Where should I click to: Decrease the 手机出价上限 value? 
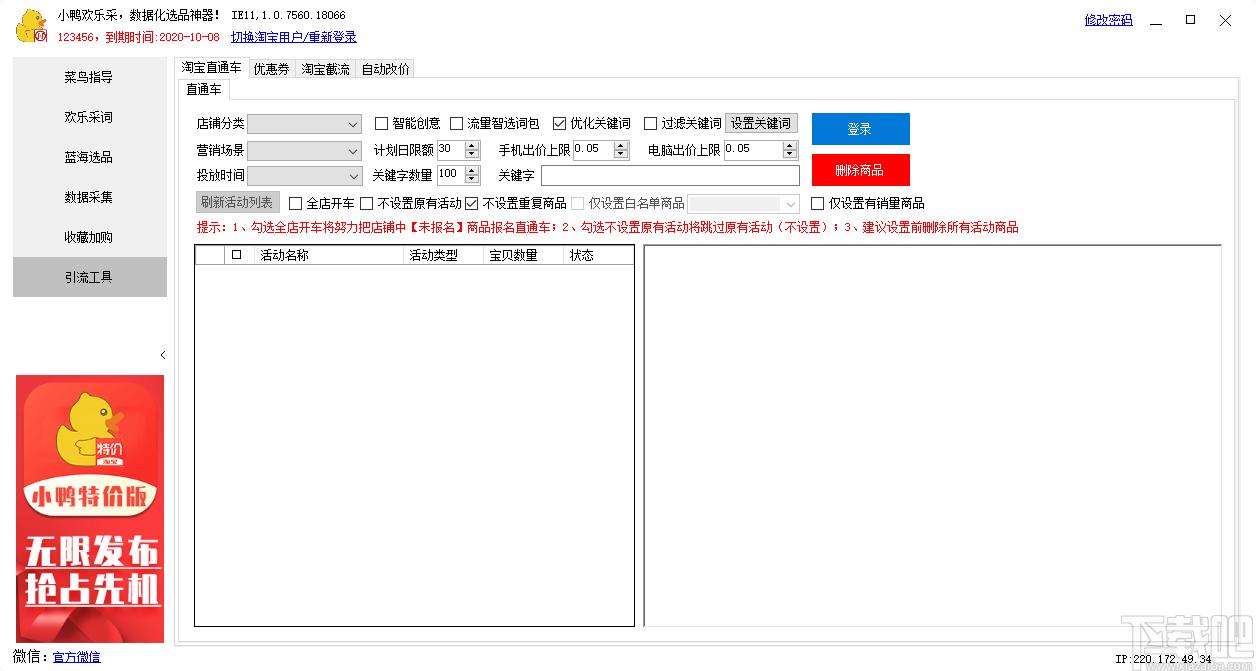coord(621,154)
